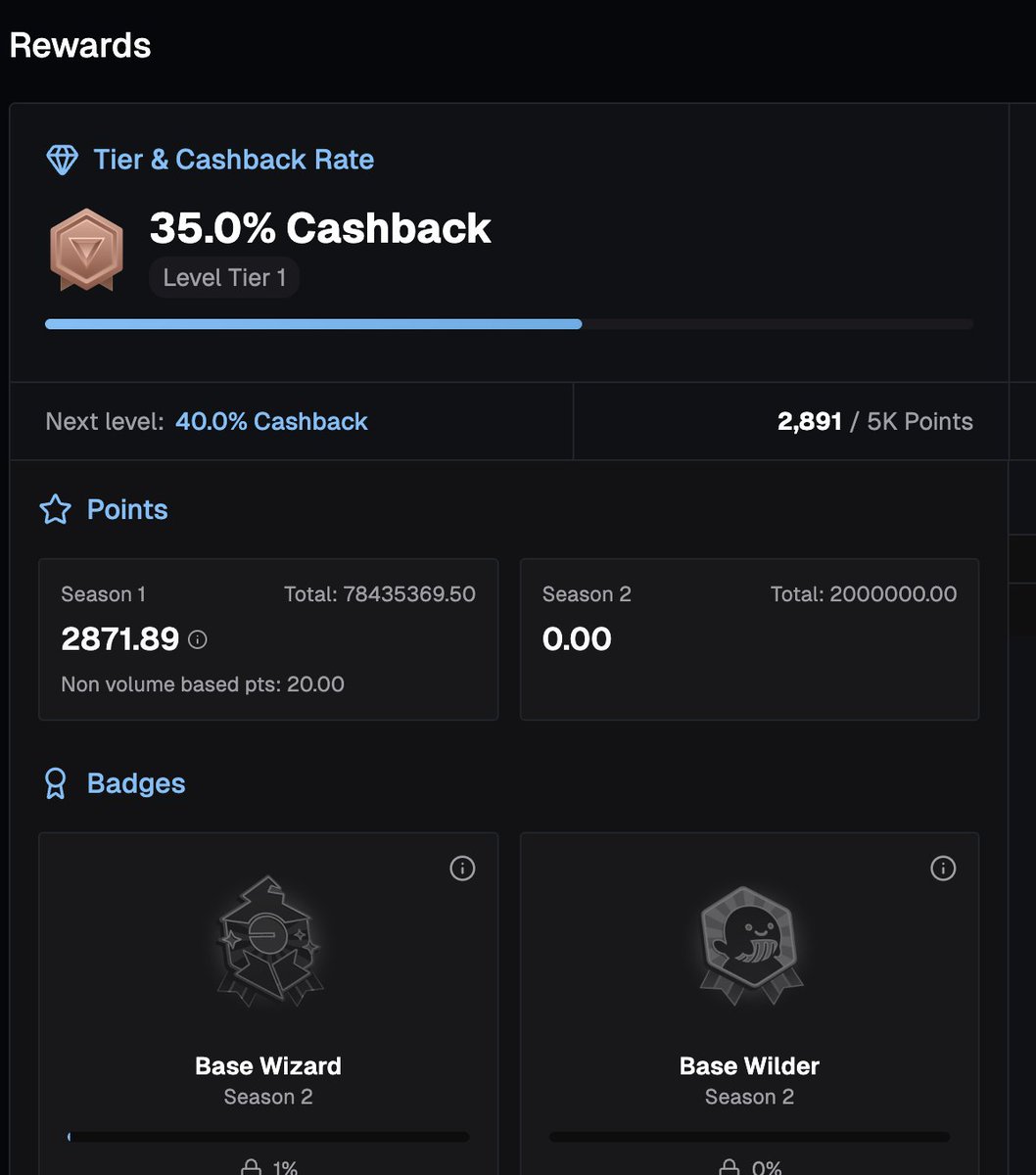This screenshot has width=1036, height=1175.
Task: Click the 2,891 / 5K Points counter
Action: (x=874, y=421)
